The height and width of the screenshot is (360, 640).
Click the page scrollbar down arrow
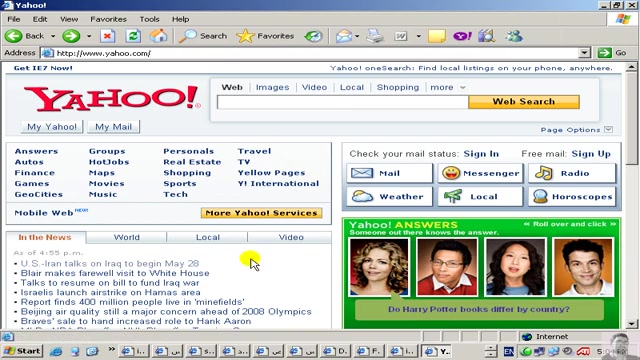631,324
